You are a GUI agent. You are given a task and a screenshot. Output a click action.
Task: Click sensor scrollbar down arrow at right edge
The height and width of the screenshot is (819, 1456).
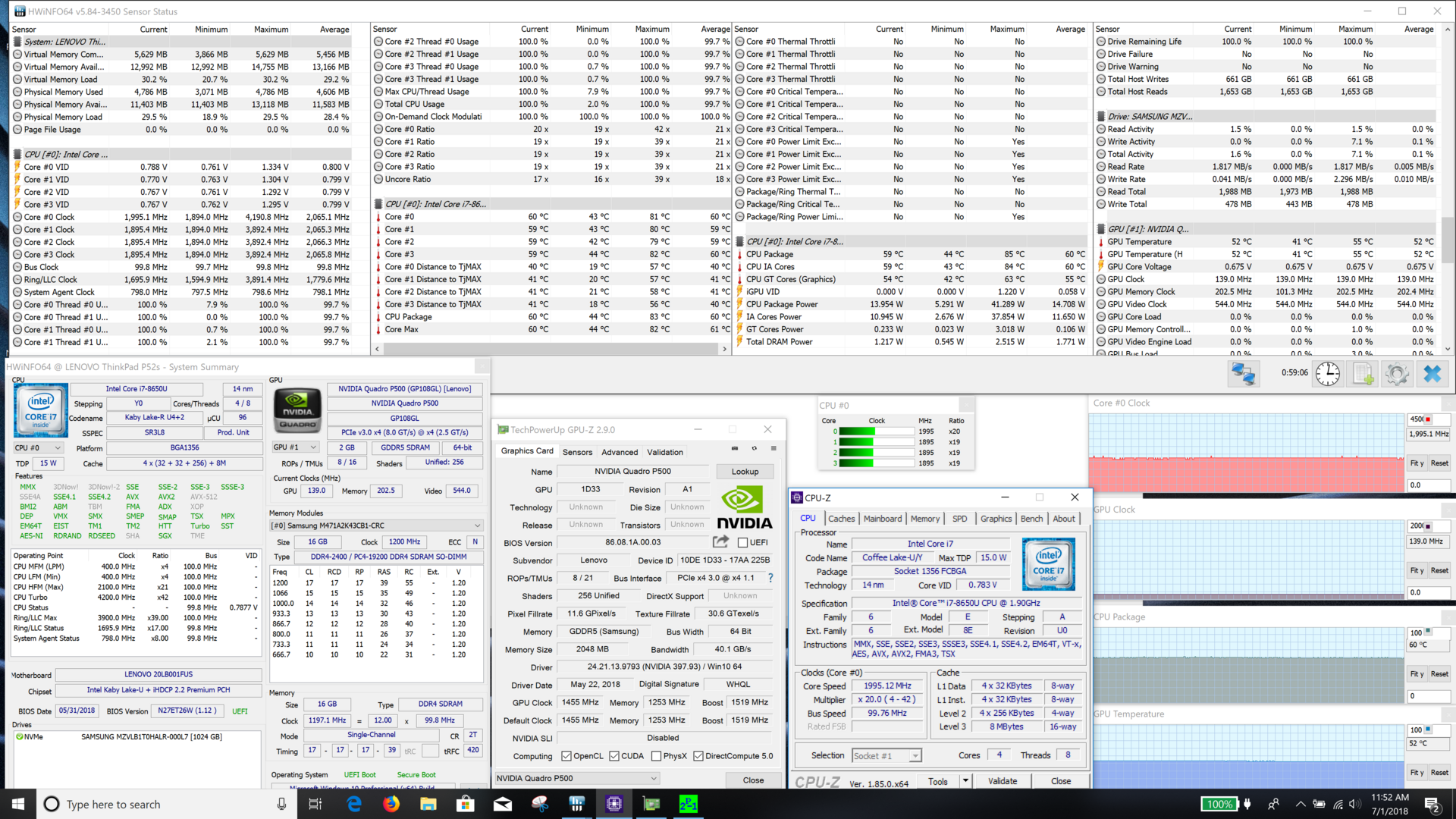click(1448, 349)
